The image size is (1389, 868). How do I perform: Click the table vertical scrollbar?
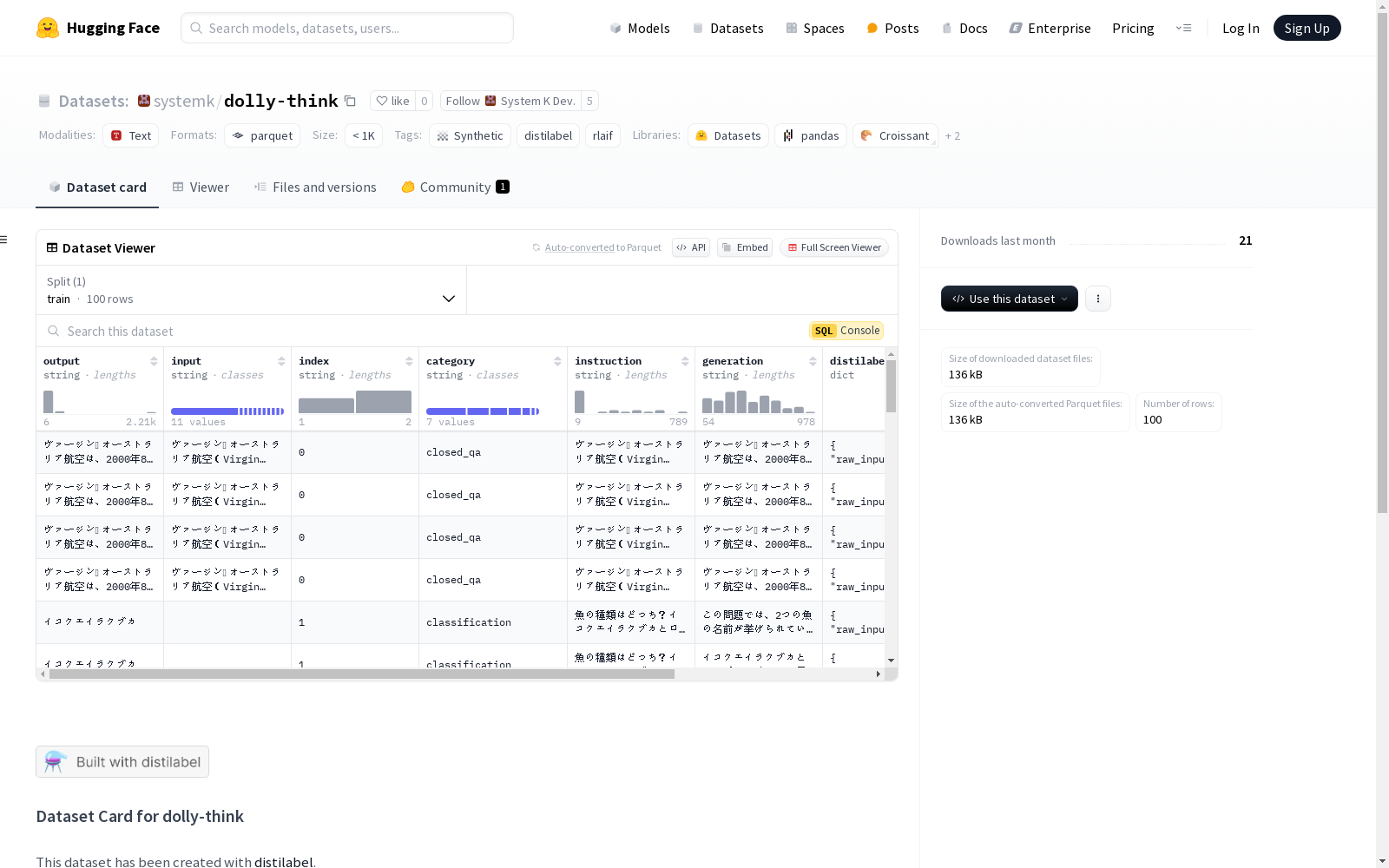891,386
